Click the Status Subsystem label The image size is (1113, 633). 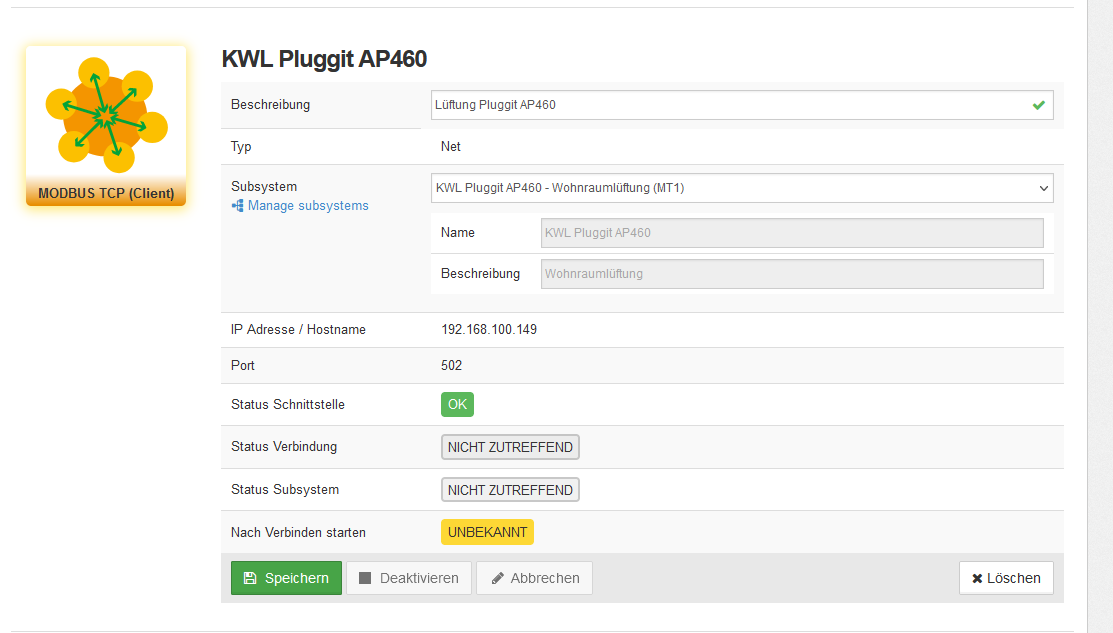[x=285, y=490]
